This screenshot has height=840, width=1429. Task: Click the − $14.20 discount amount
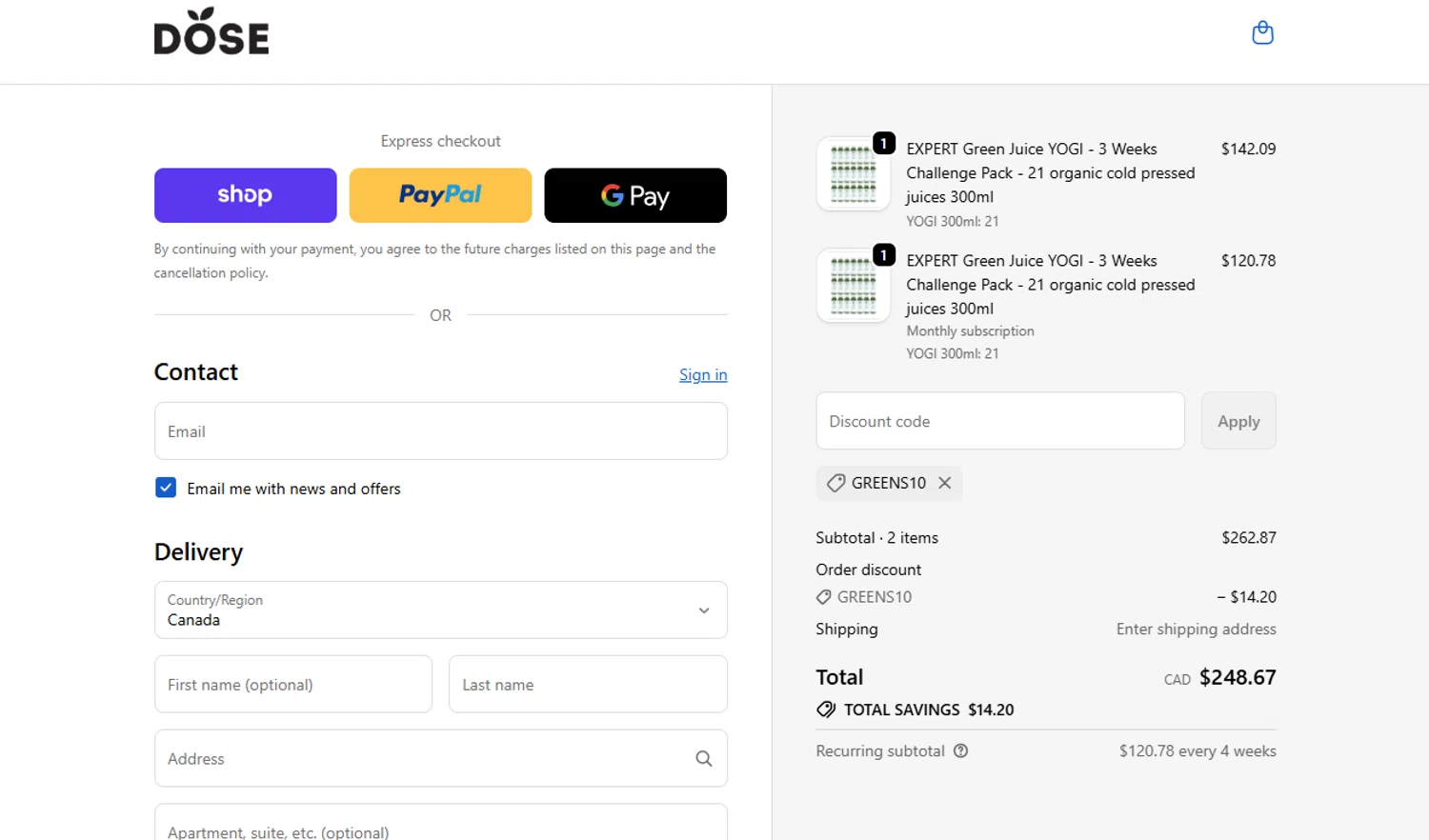1246,597
